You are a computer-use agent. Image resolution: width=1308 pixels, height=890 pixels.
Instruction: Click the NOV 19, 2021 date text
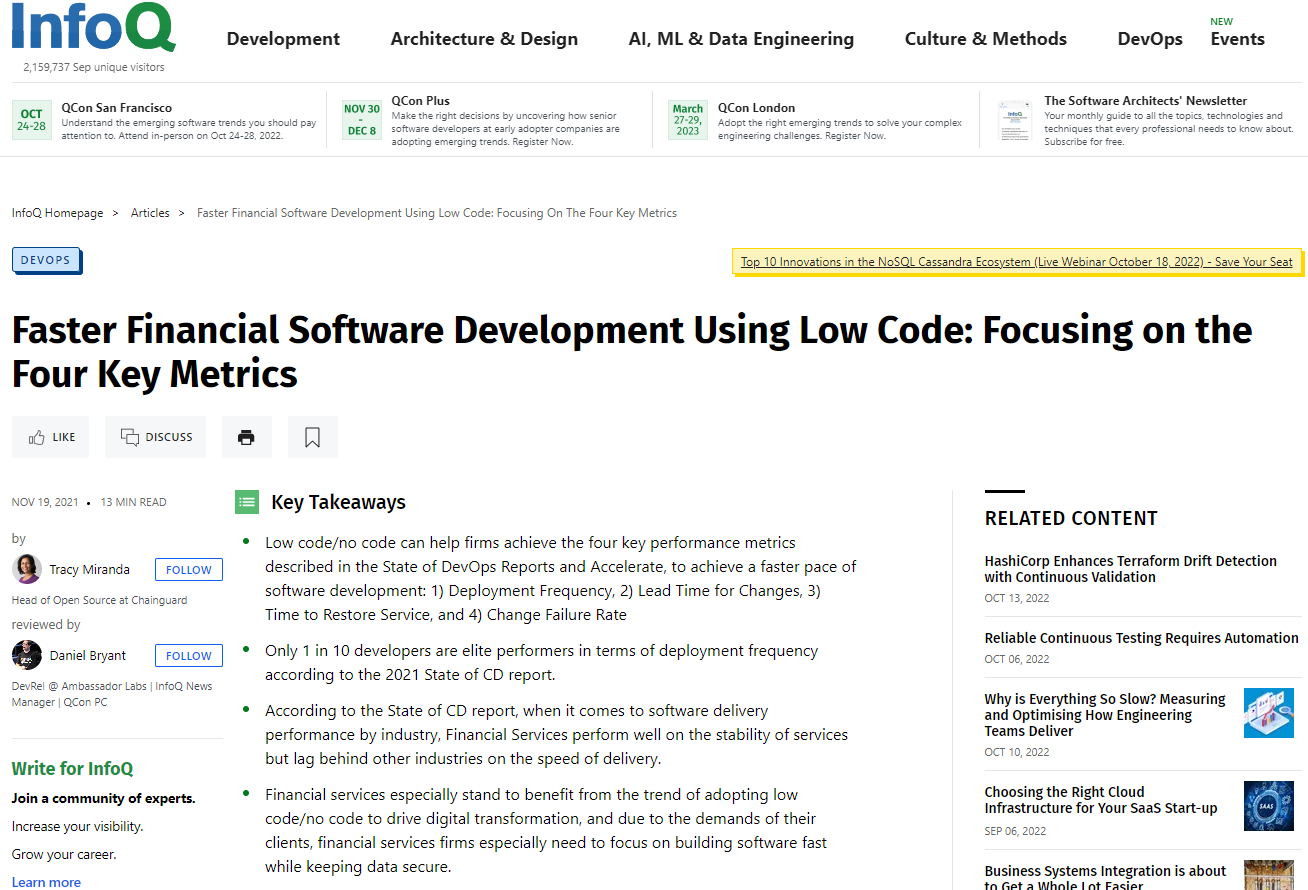[45, 502]
